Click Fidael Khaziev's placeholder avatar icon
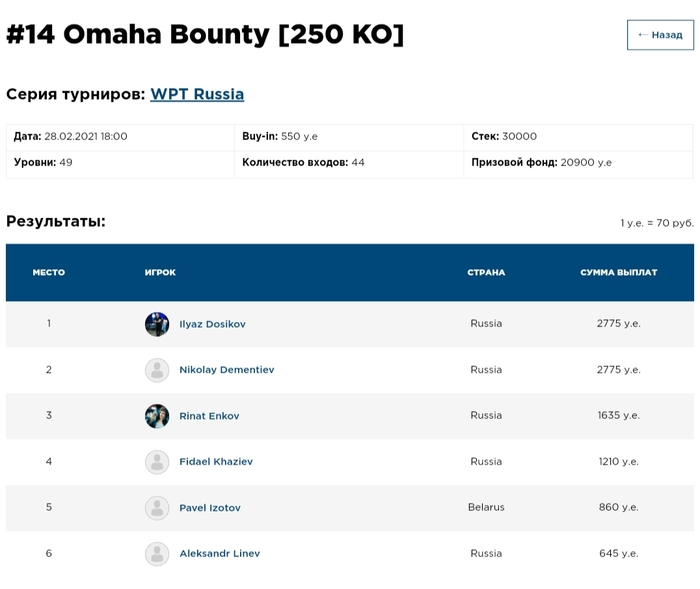 pos(157,462)
